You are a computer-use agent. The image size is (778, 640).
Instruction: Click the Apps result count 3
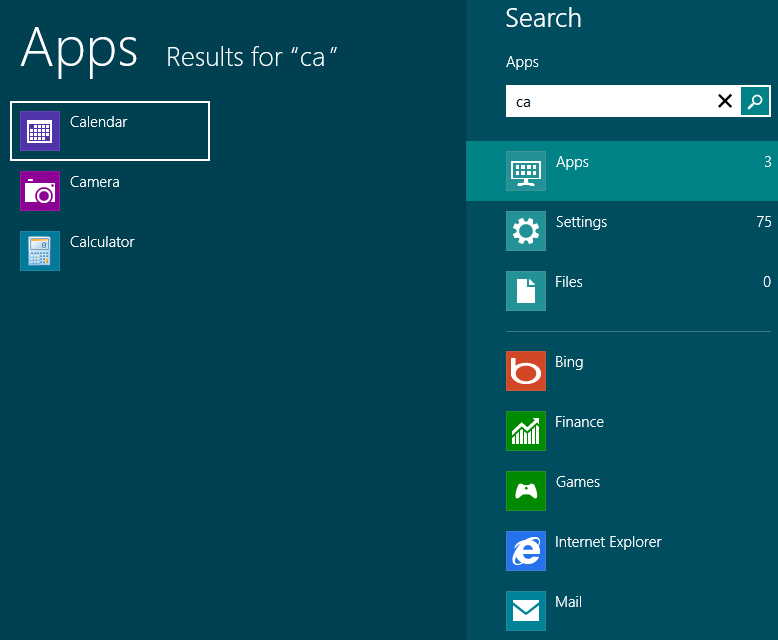click(x=768, y=162)
